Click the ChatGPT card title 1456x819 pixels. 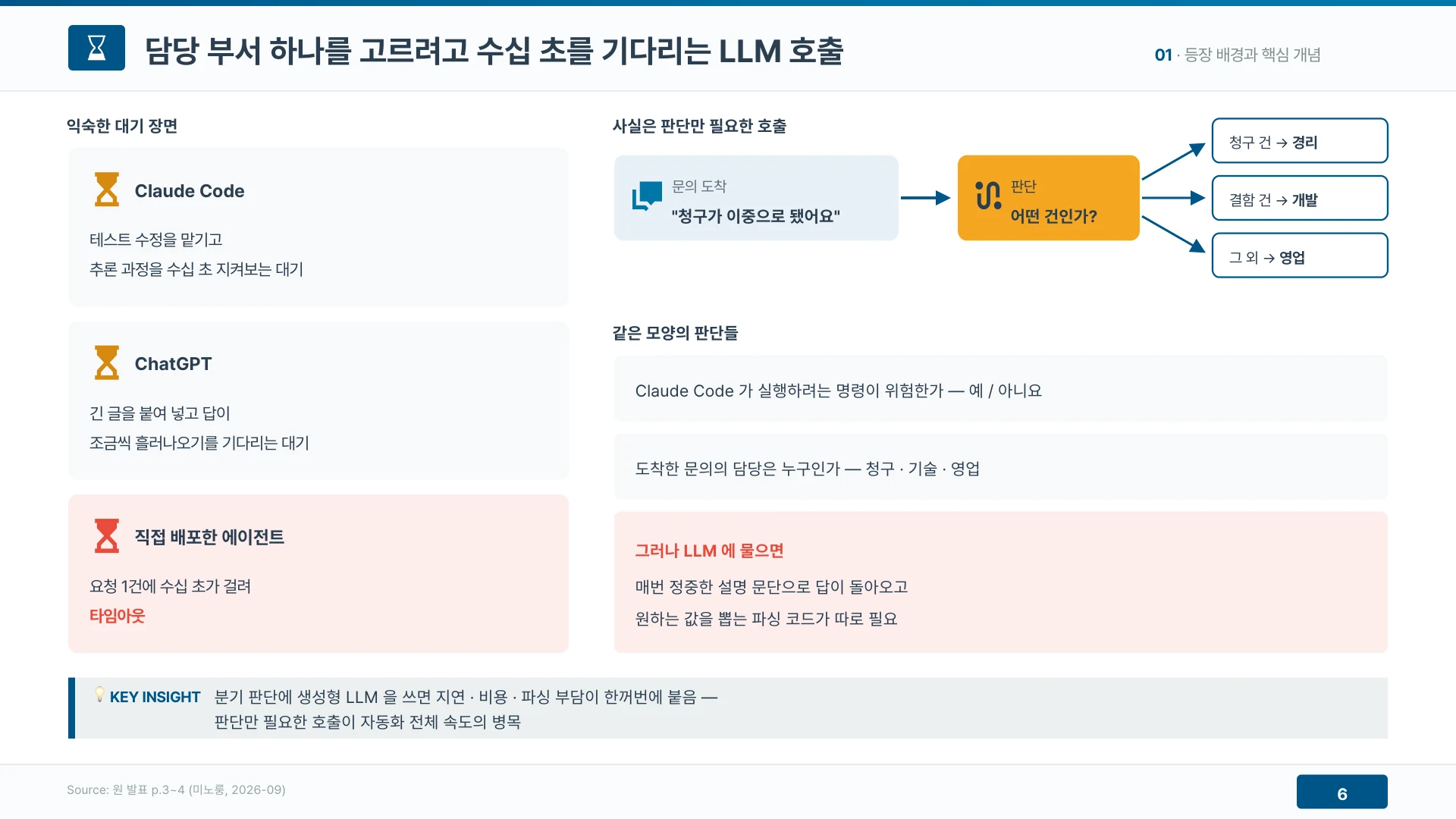pyautogui.click(x=173, y=364)
